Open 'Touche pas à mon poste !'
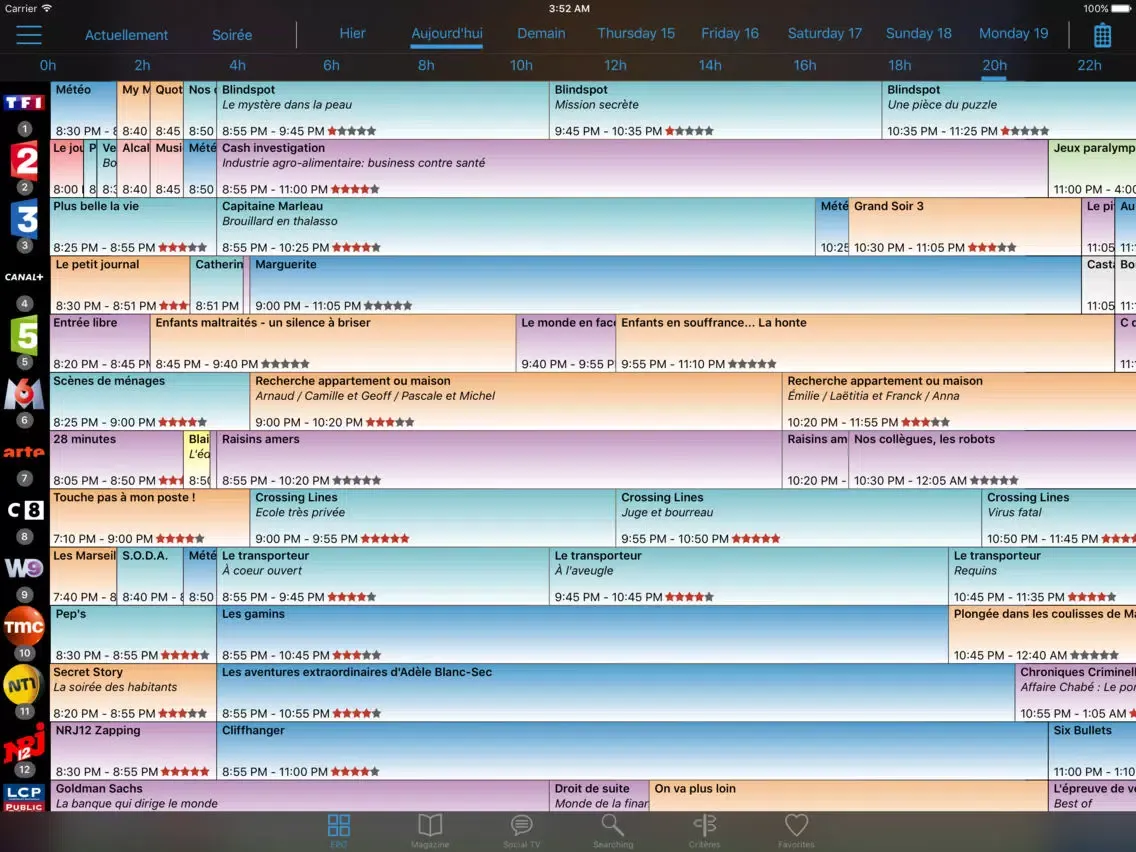The width and height of the screenshot is (1136, 852). 150,517
